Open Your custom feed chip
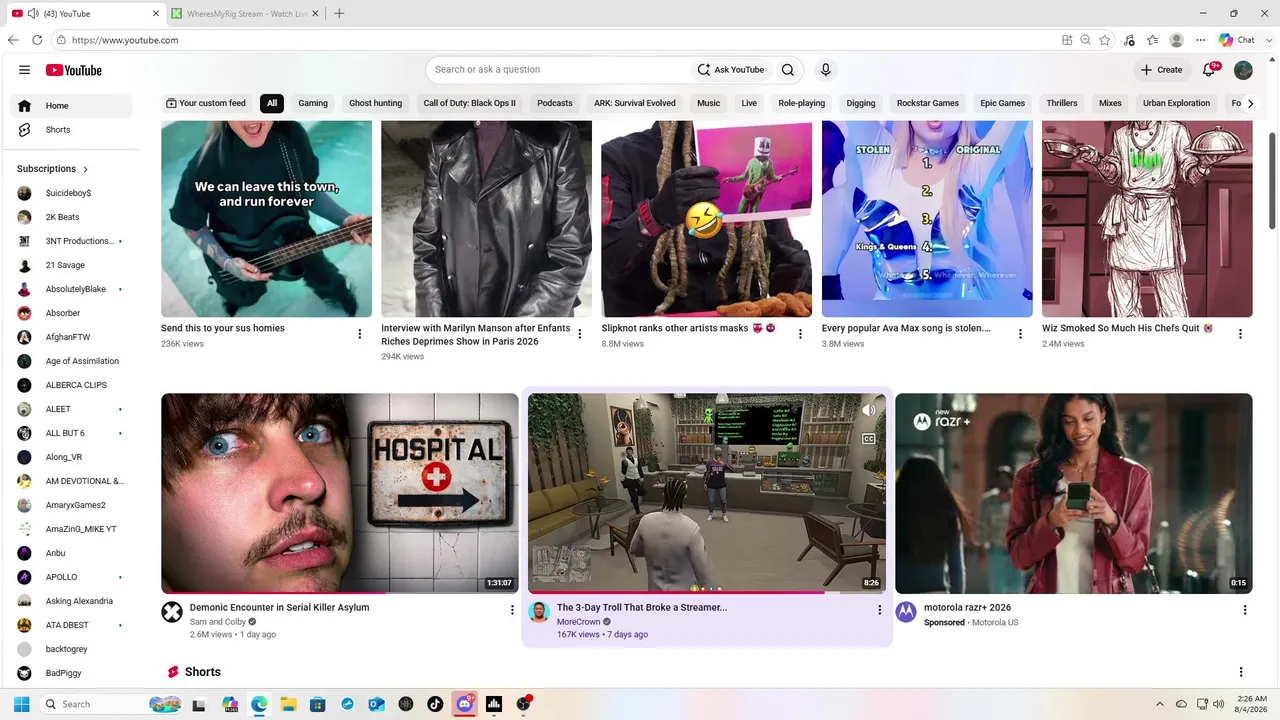 coord(206,103)
